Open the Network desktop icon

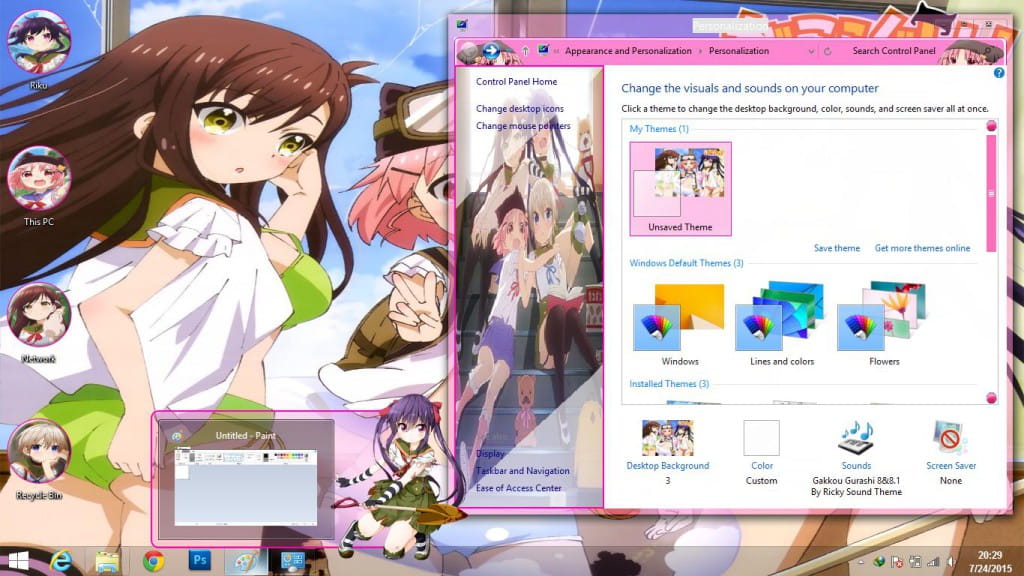click(40, 312)
